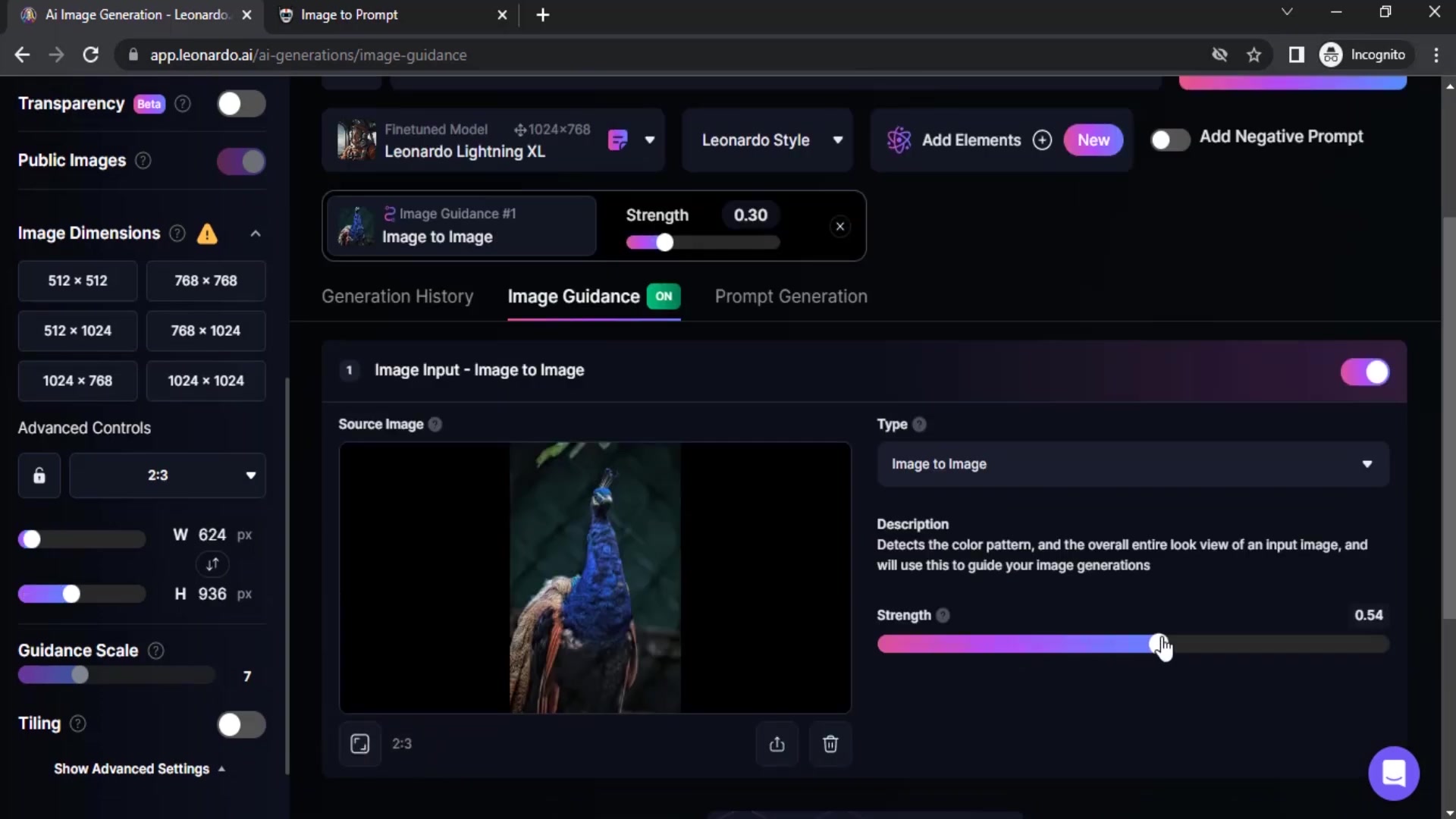
Task: Open the support chat bubble icon
Action: pos(1393,773)
